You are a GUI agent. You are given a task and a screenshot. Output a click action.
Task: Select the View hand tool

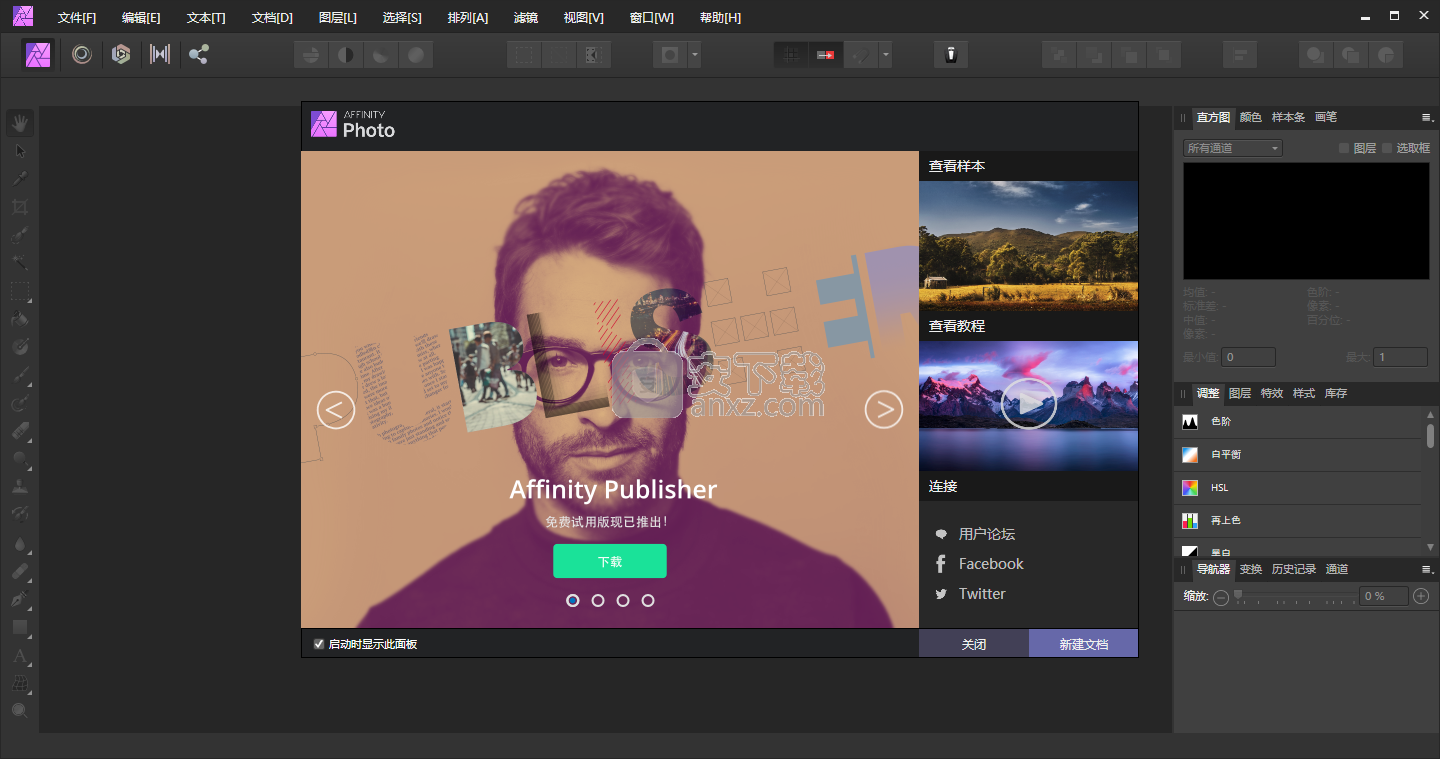[20, 123]
